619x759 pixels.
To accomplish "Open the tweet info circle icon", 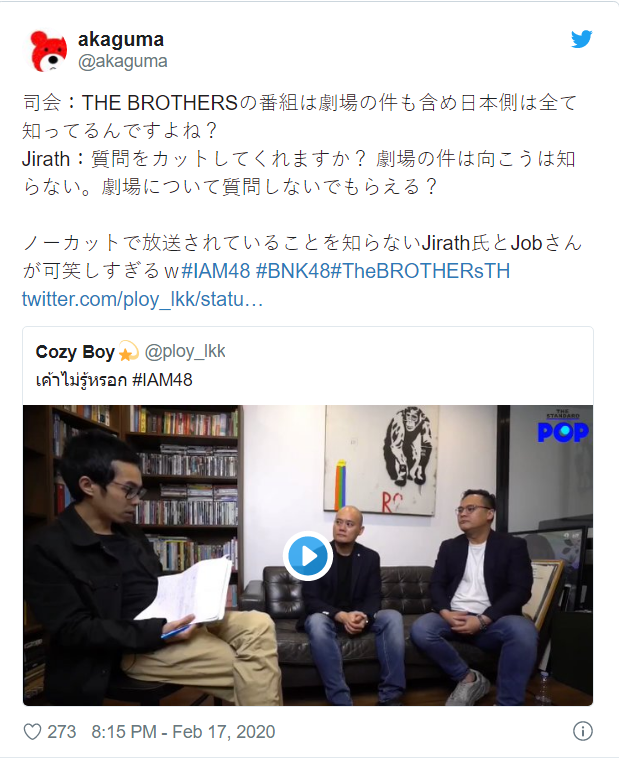I will 582,731.
